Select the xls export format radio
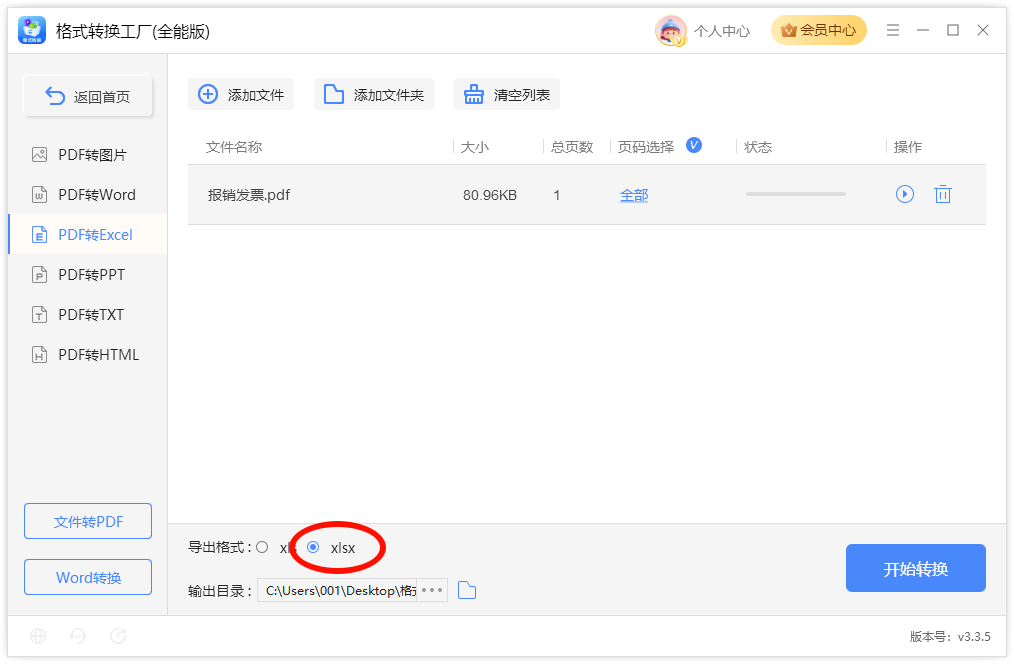The height and width of the screenshot is (664, 1014). tap(262, 548)
